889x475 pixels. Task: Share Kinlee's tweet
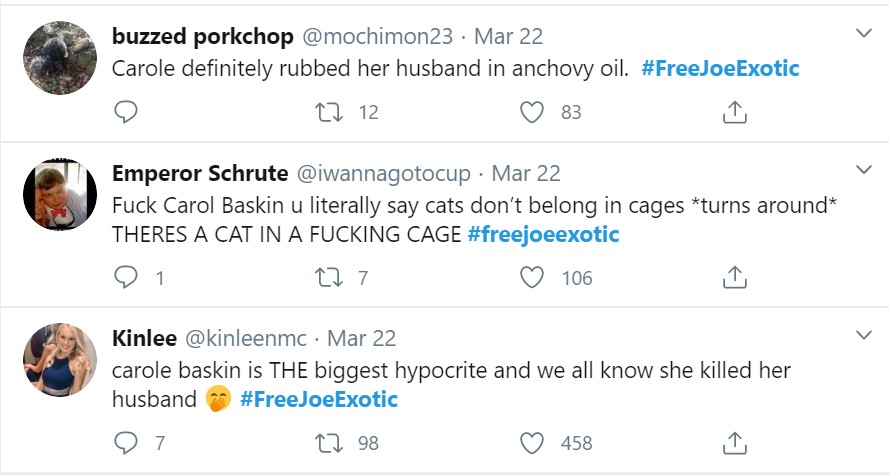coord(735,442)
